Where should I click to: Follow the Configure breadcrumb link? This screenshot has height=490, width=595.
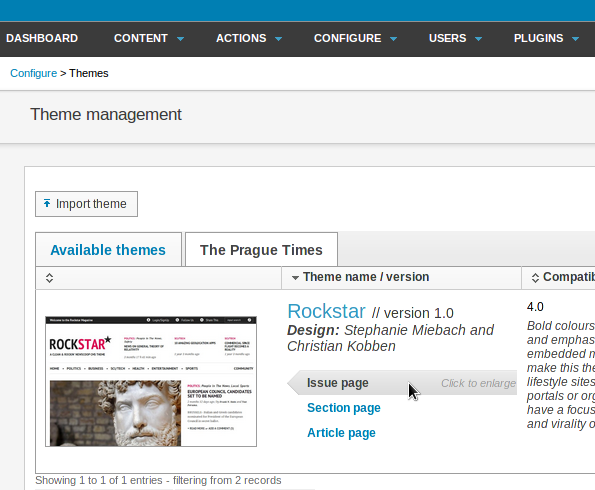click(x=33, y=73)
